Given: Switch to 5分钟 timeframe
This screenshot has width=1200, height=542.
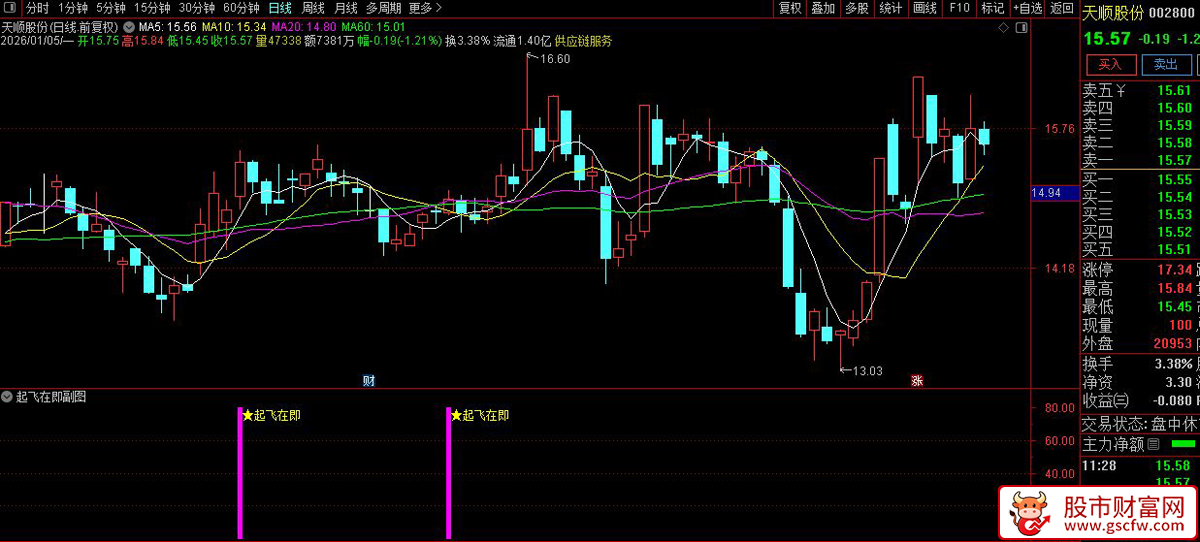Looking at the screenshot, I should point(111,8).
